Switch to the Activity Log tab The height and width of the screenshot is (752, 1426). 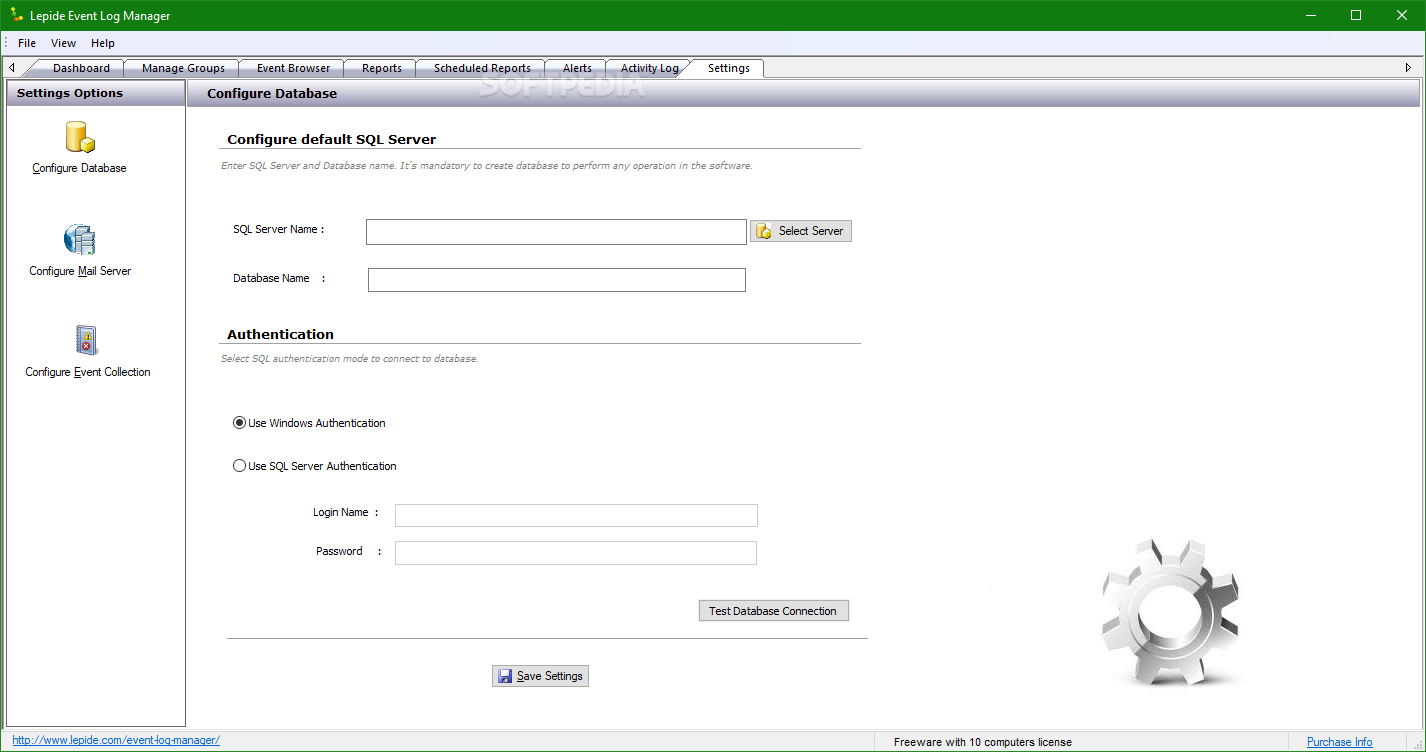tap(649, 68)
